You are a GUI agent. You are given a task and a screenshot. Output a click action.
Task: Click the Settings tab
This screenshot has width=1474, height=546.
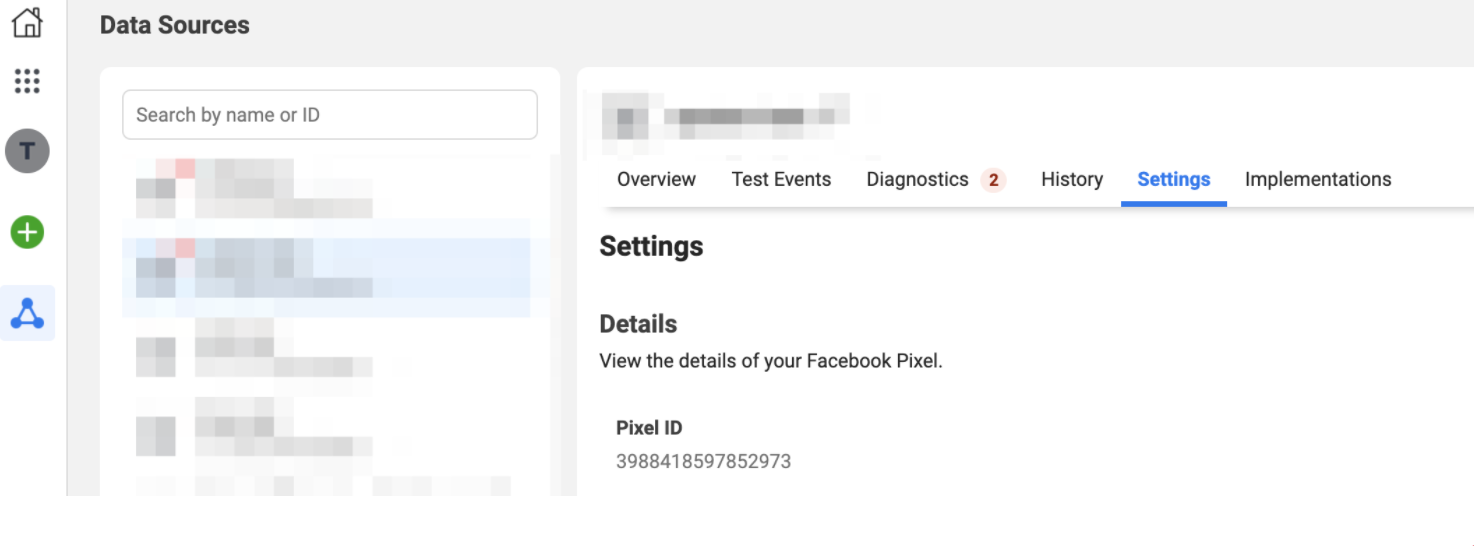tap(1173, 180)
